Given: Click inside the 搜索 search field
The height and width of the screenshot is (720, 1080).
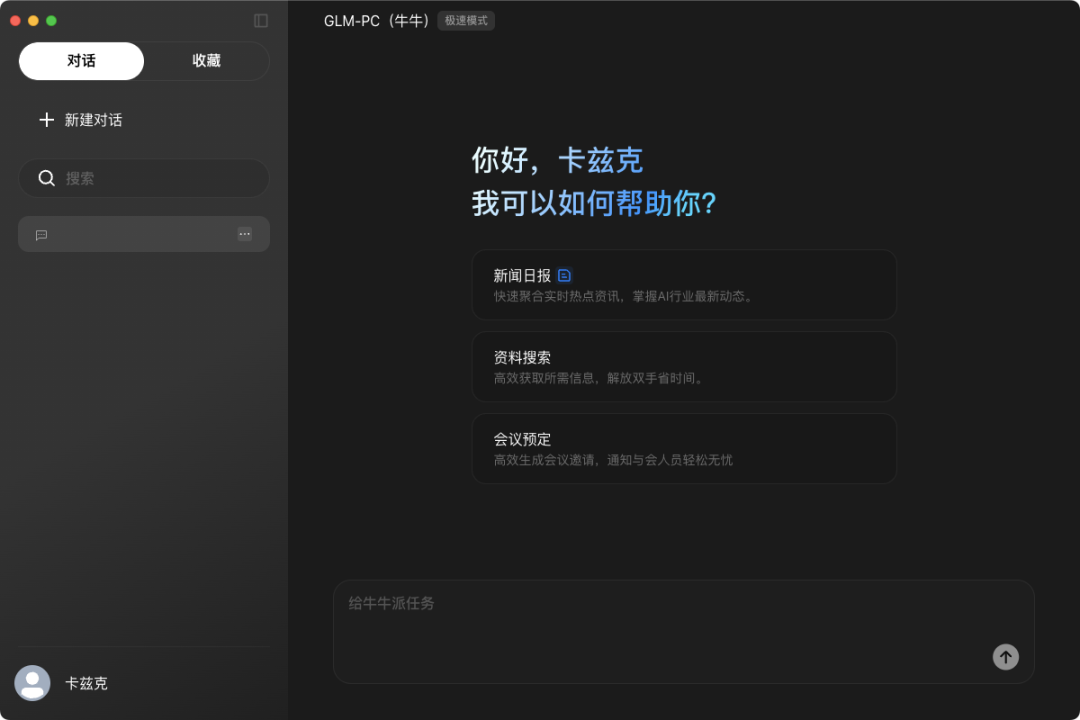Looking at the screenshot, I should (x=144, y=178).
